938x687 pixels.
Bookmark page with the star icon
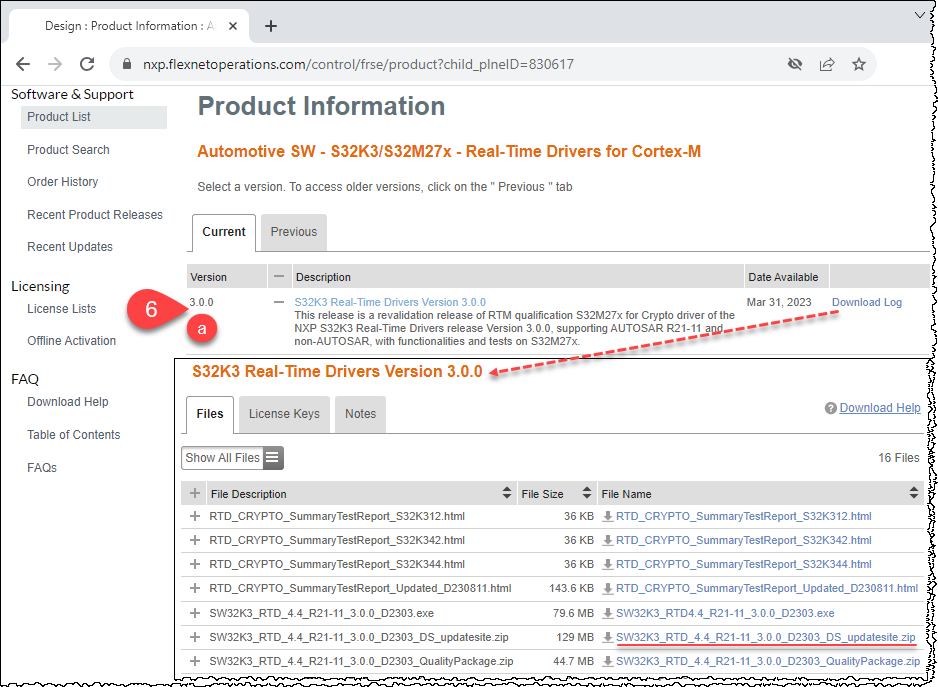click(859, 64)
